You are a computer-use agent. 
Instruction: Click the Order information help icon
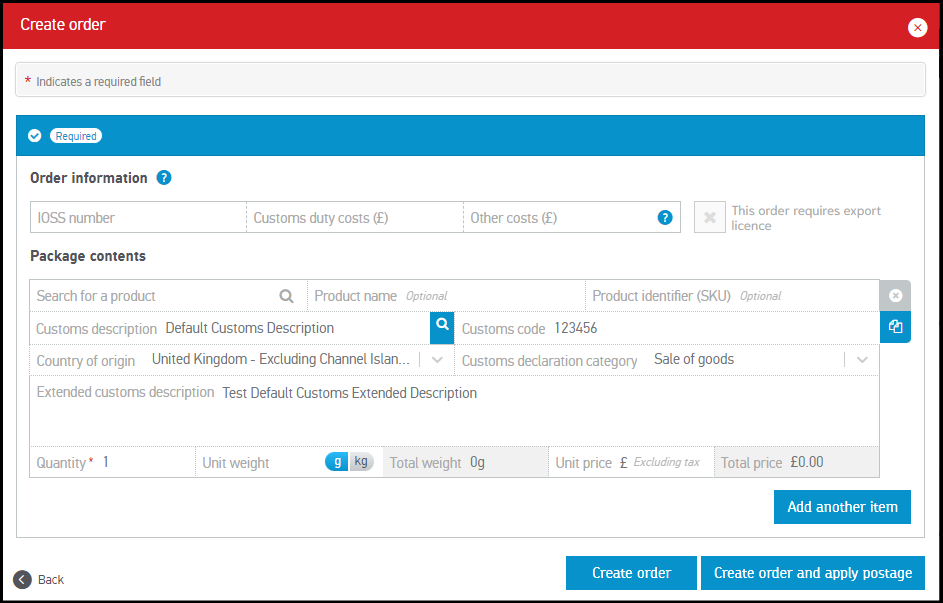164,178
